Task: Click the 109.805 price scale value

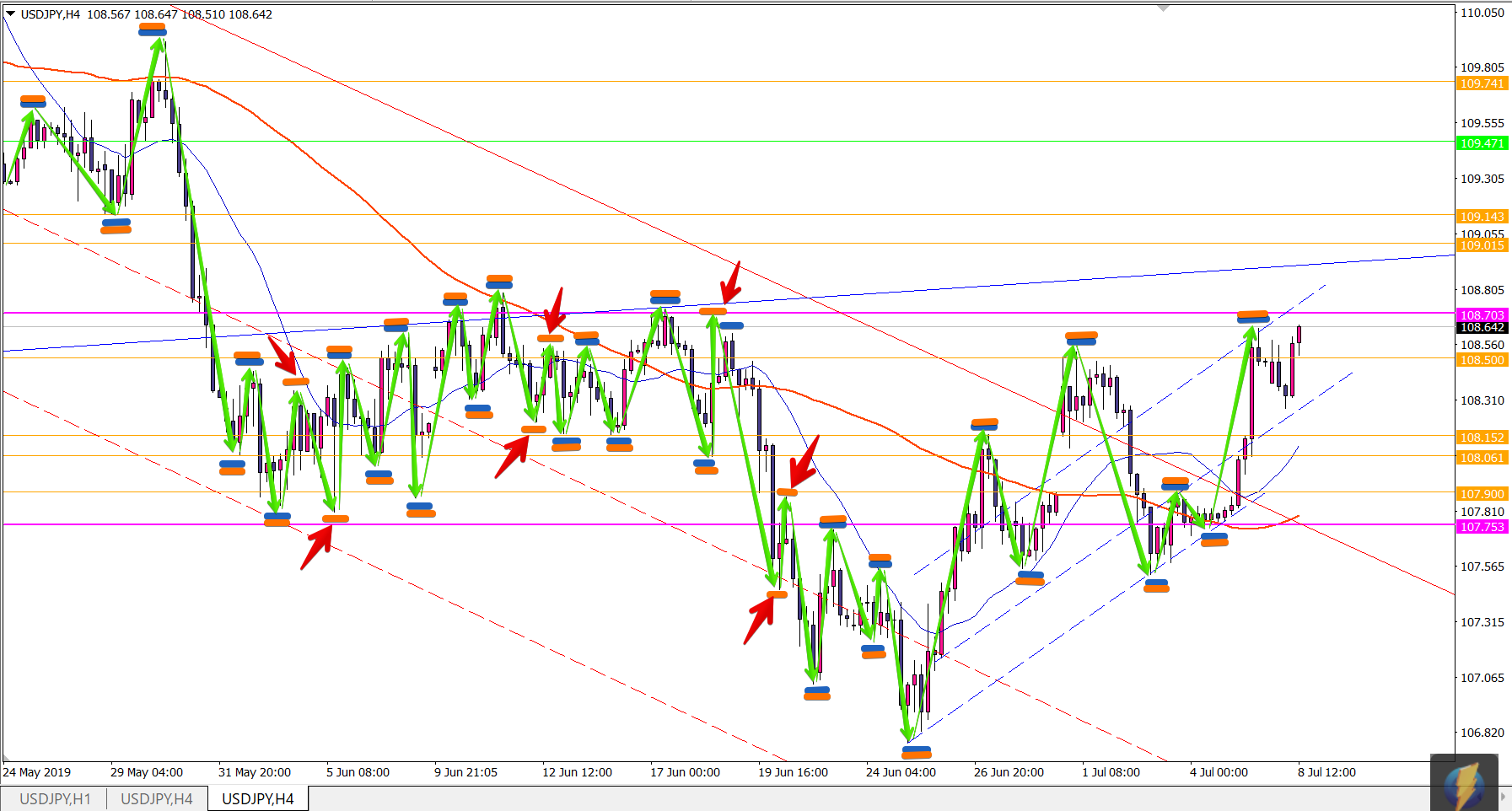Action: (1482, 67)
